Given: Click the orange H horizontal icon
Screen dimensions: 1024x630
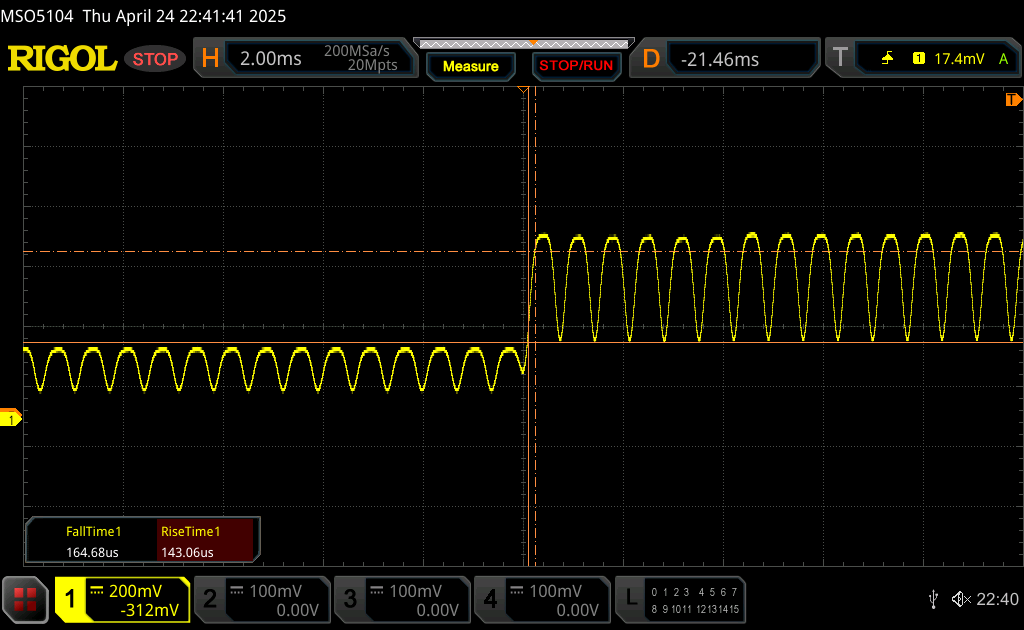Looking at the screenshot, I should 210,59.
